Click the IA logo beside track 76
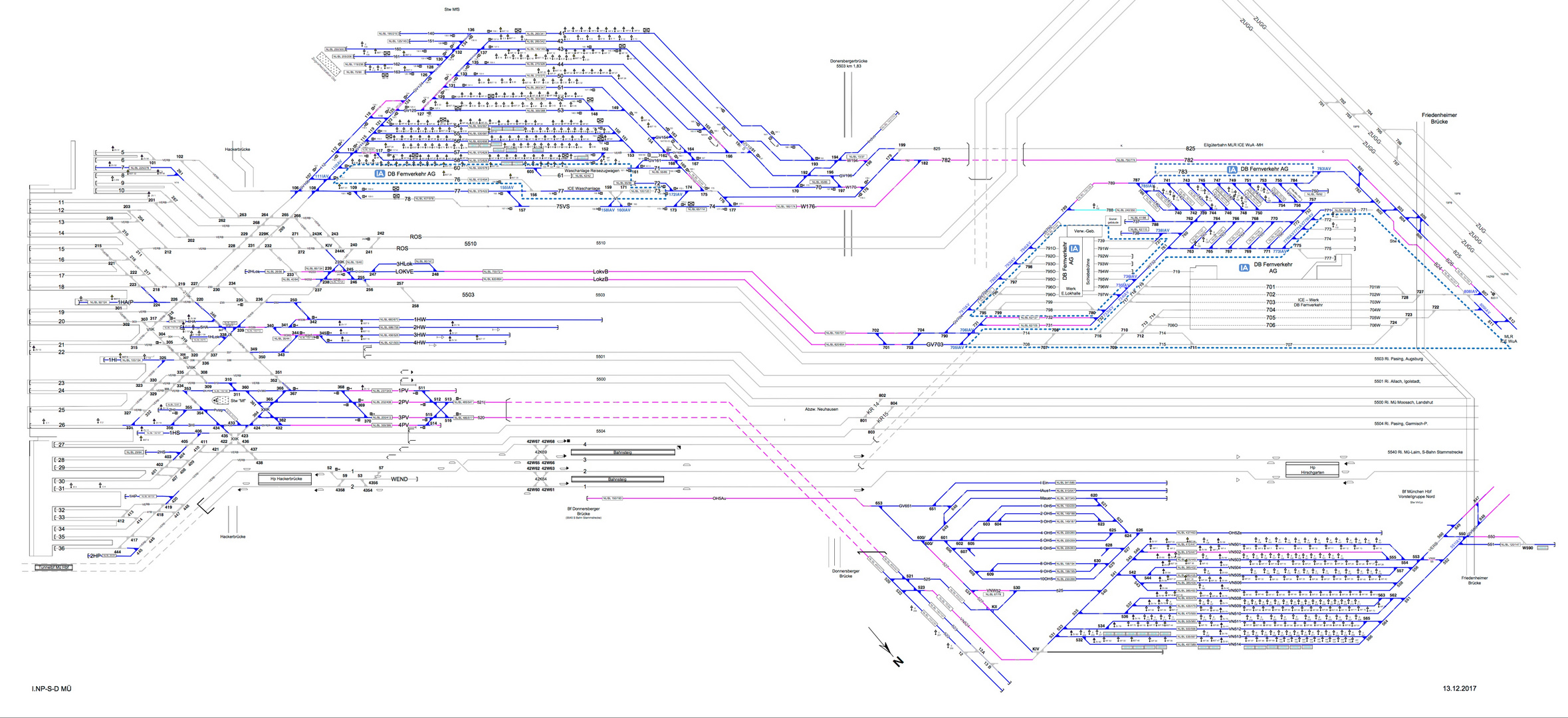Viewport: 1568px width, 718px height. click(380, 174)
